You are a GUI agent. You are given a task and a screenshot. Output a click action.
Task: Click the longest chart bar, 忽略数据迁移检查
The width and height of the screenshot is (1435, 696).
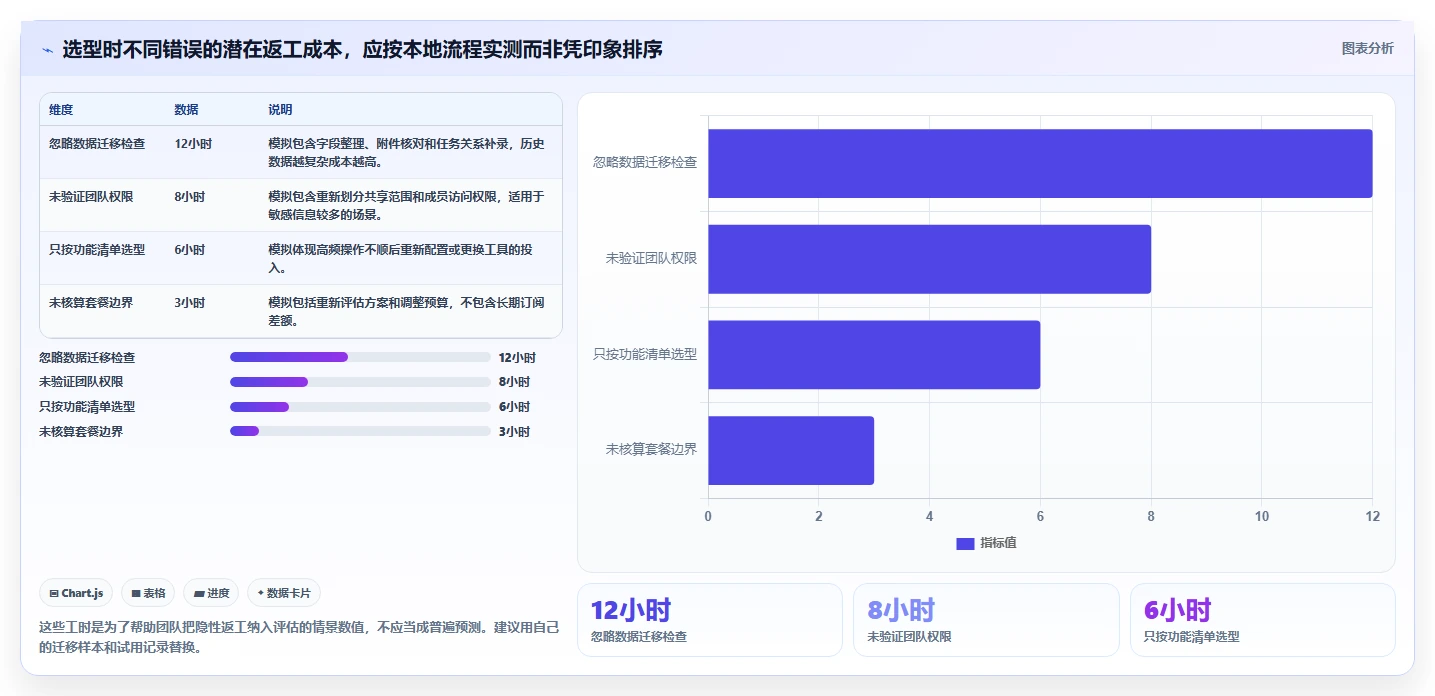(x=1040, y=163)
